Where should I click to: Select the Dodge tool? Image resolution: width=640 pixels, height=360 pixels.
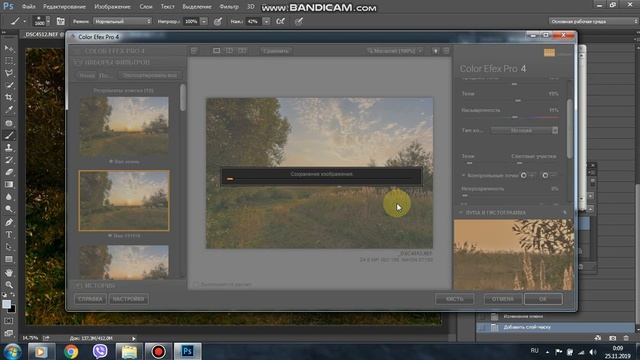tap(9, 209)
